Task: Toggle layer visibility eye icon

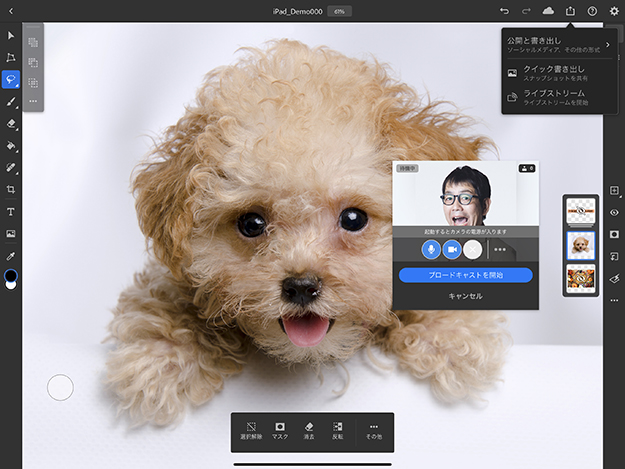Action: coord(614,212)
